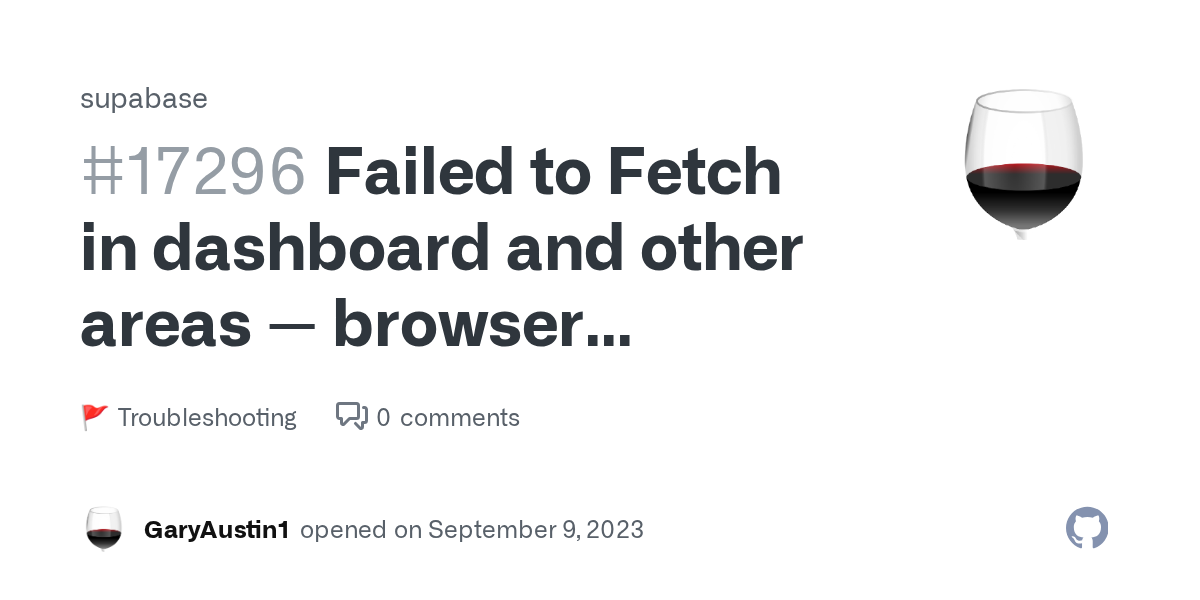
Task: Click the large wine glass image
Action: 1022,163
